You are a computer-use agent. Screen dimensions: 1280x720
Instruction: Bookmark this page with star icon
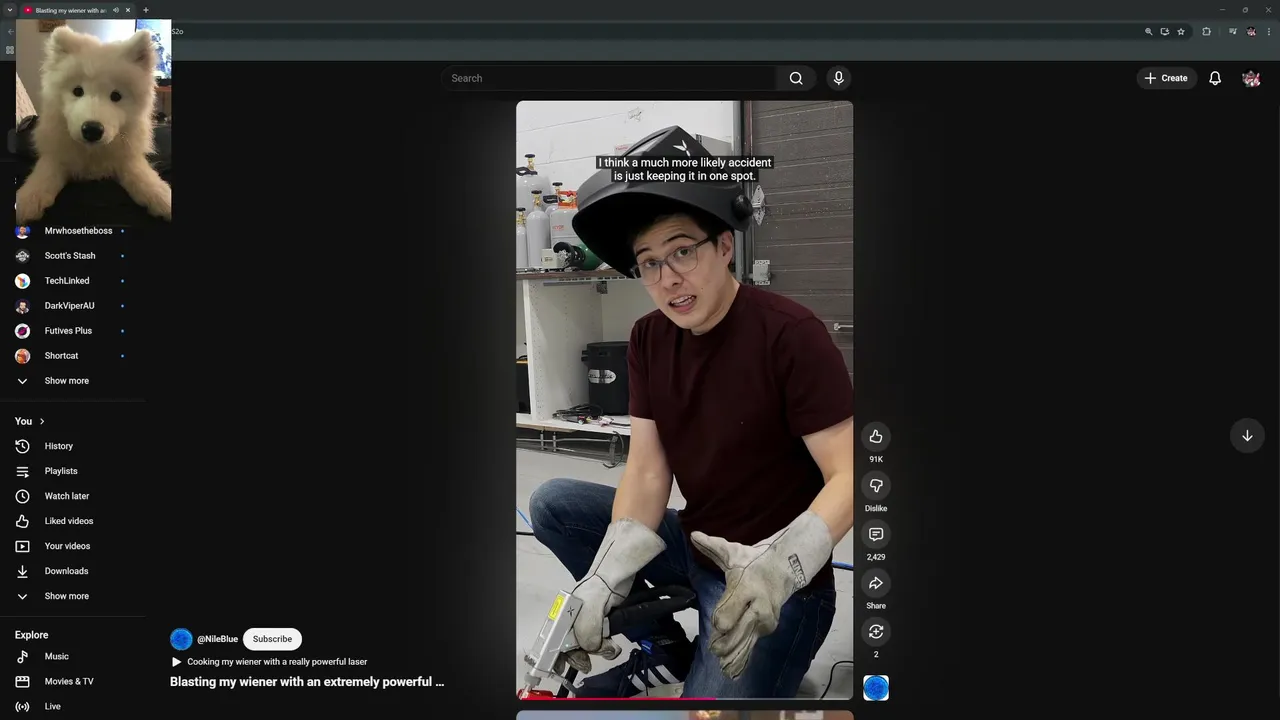(x=1181, y=32)
